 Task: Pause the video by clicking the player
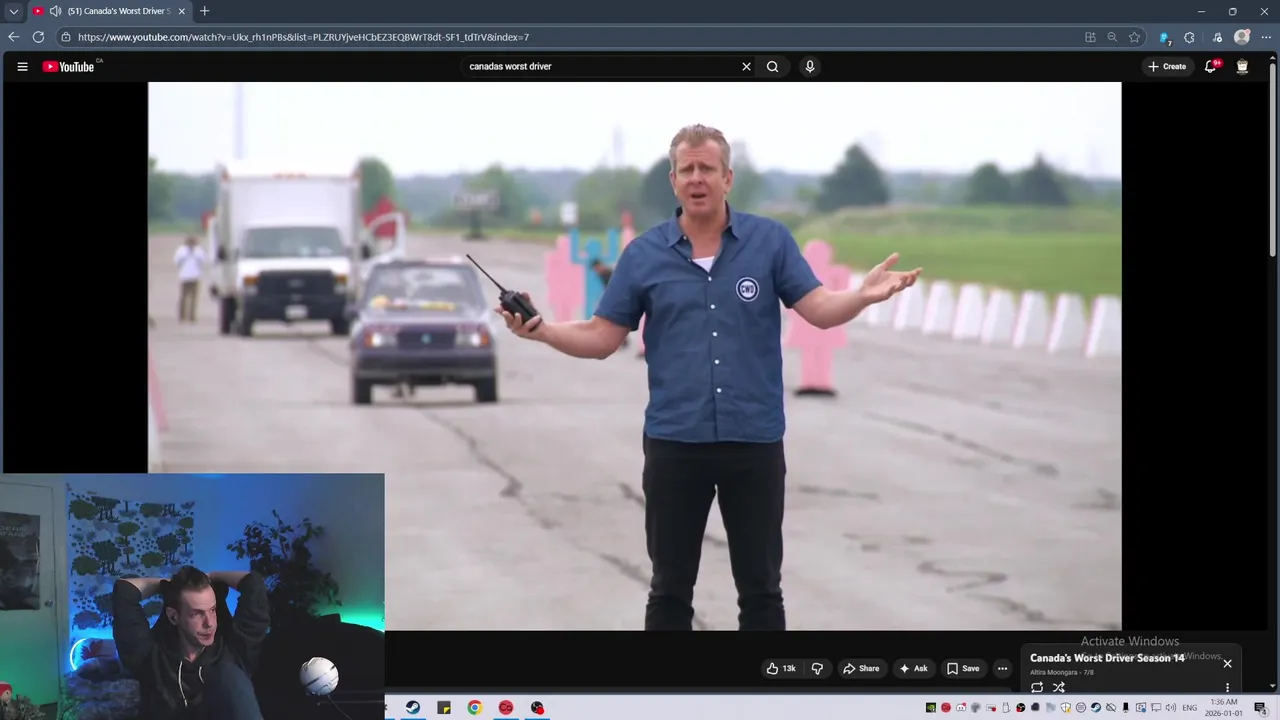coord(635,355)
